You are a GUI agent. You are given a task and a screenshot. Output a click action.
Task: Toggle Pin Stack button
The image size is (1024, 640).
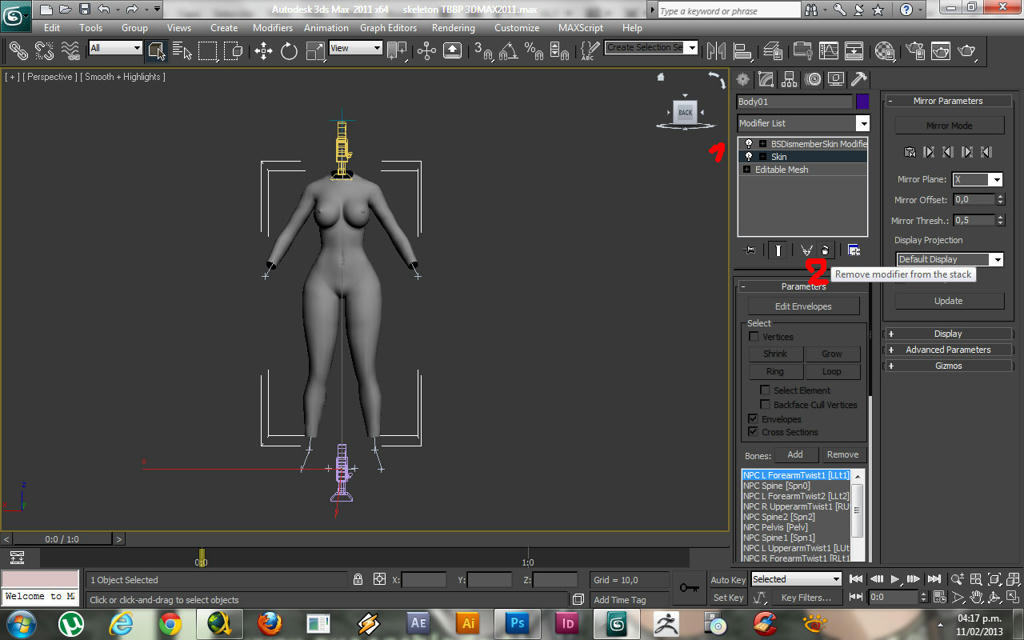[750, 250]
